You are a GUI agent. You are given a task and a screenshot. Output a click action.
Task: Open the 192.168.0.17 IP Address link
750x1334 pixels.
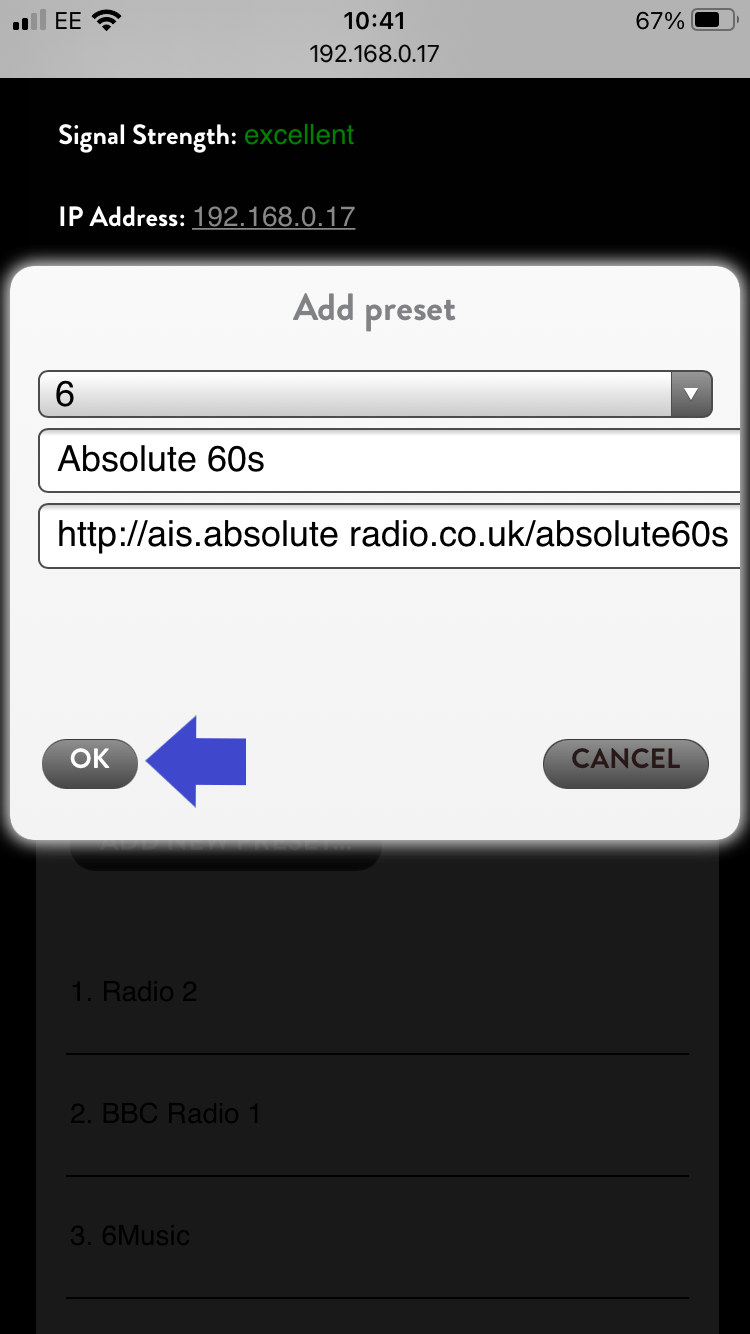[x=273, y=217]
